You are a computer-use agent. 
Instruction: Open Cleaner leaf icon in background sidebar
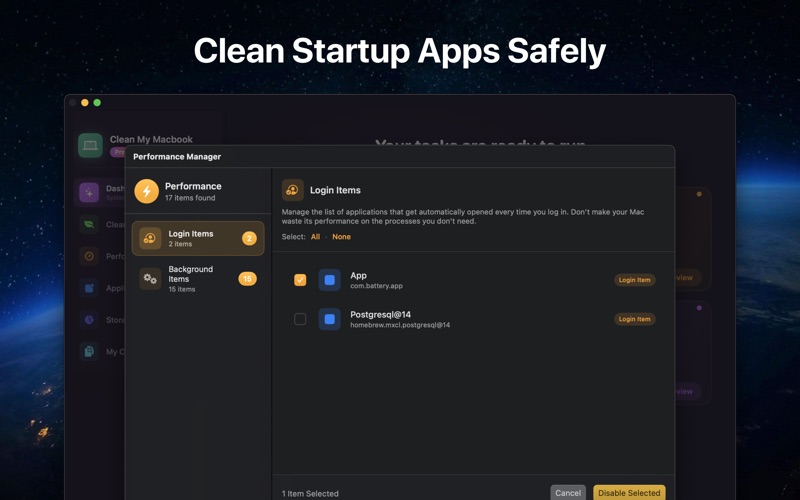click(x=89, y=224)
